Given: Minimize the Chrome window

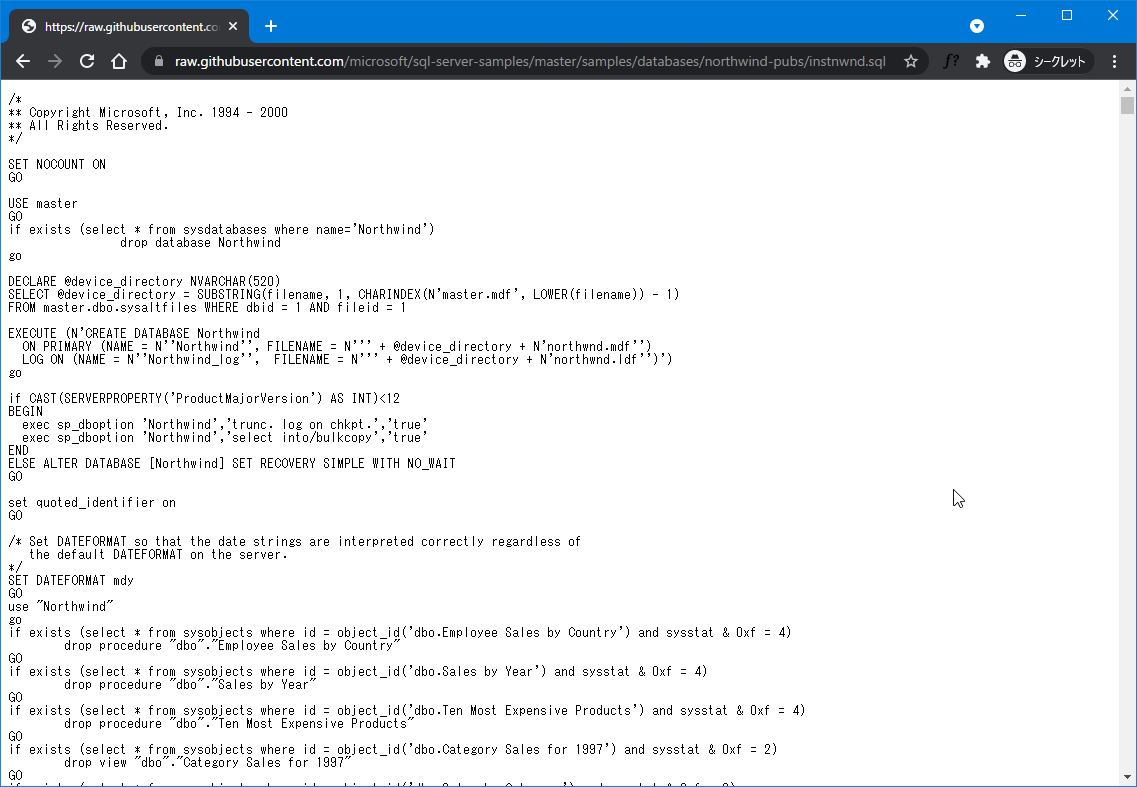Looking at the screenshot, I should 1021,15.
